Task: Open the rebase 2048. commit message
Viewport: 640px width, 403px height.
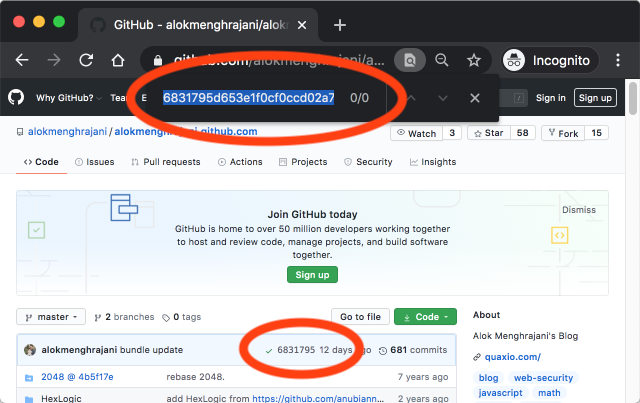Action: click(x=196, y=377)
